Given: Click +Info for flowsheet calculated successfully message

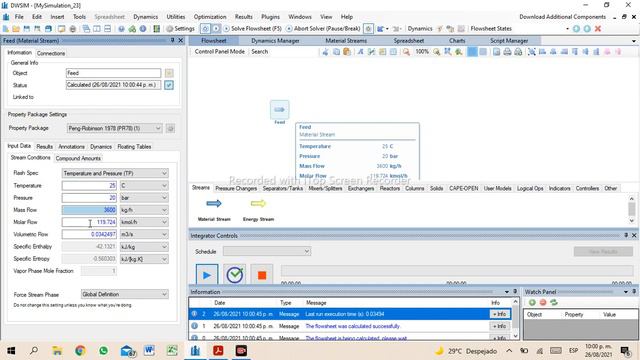Looking at the screenshot, I should point(500,326).
